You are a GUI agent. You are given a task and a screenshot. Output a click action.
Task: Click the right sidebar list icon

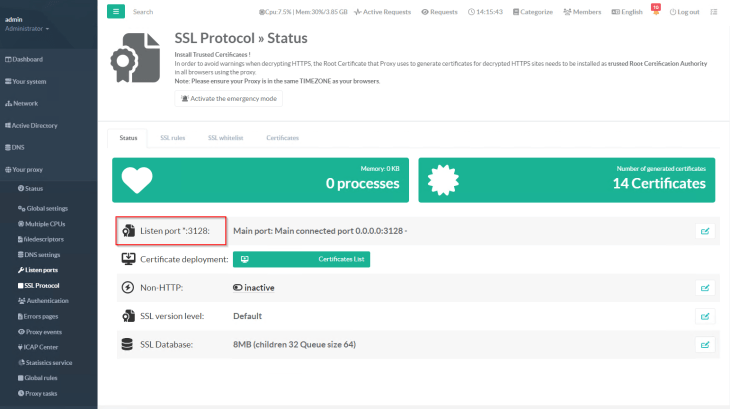click(716, 11)
